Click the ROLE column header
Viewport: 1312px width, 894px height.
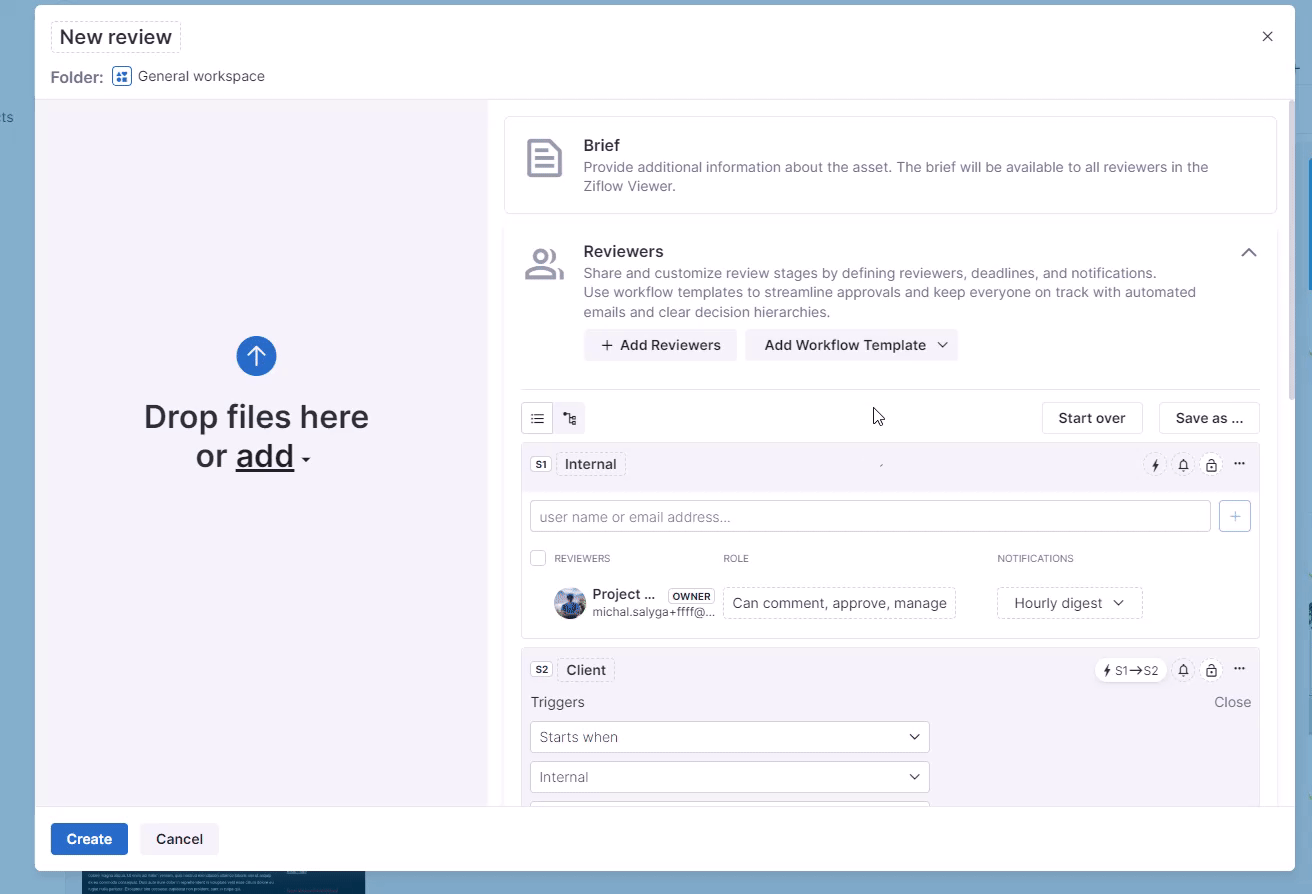736,558
